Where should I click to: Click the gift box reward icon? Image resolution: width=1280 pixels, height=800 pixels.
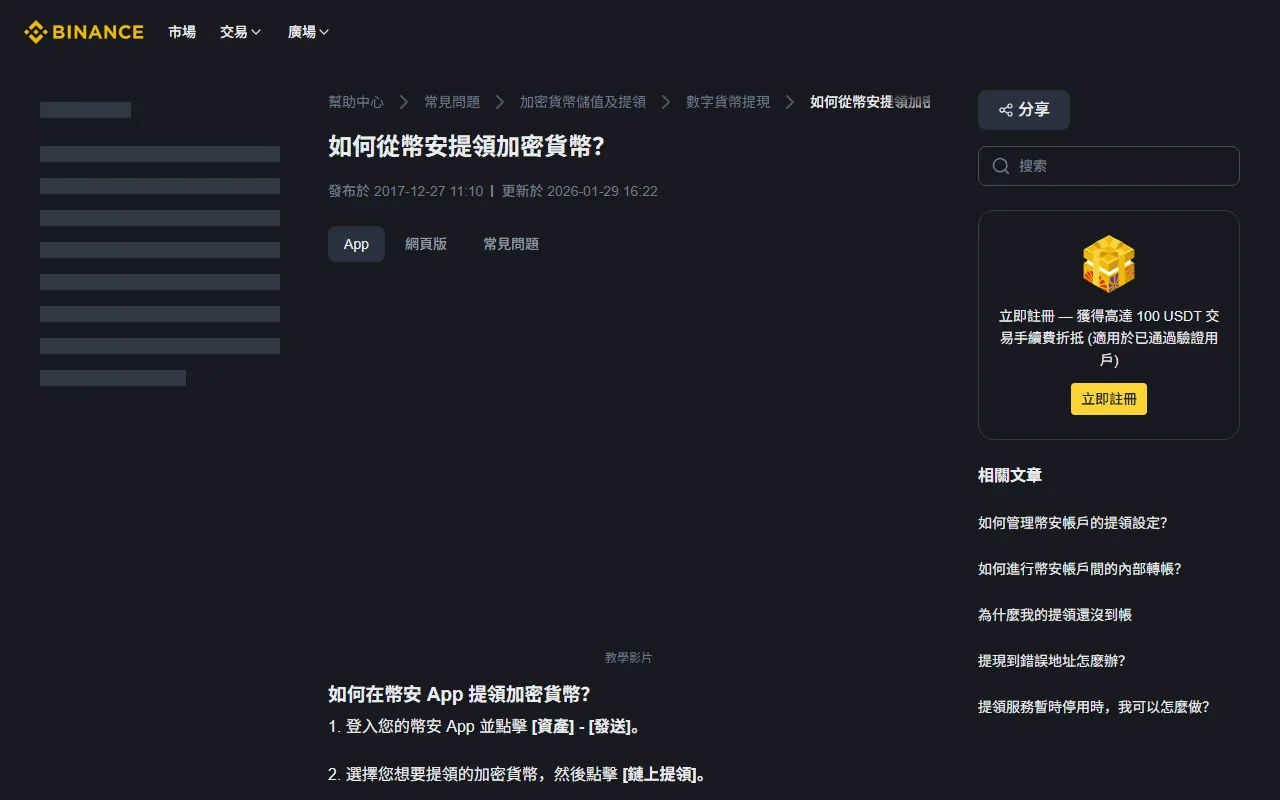[1109, 264]
